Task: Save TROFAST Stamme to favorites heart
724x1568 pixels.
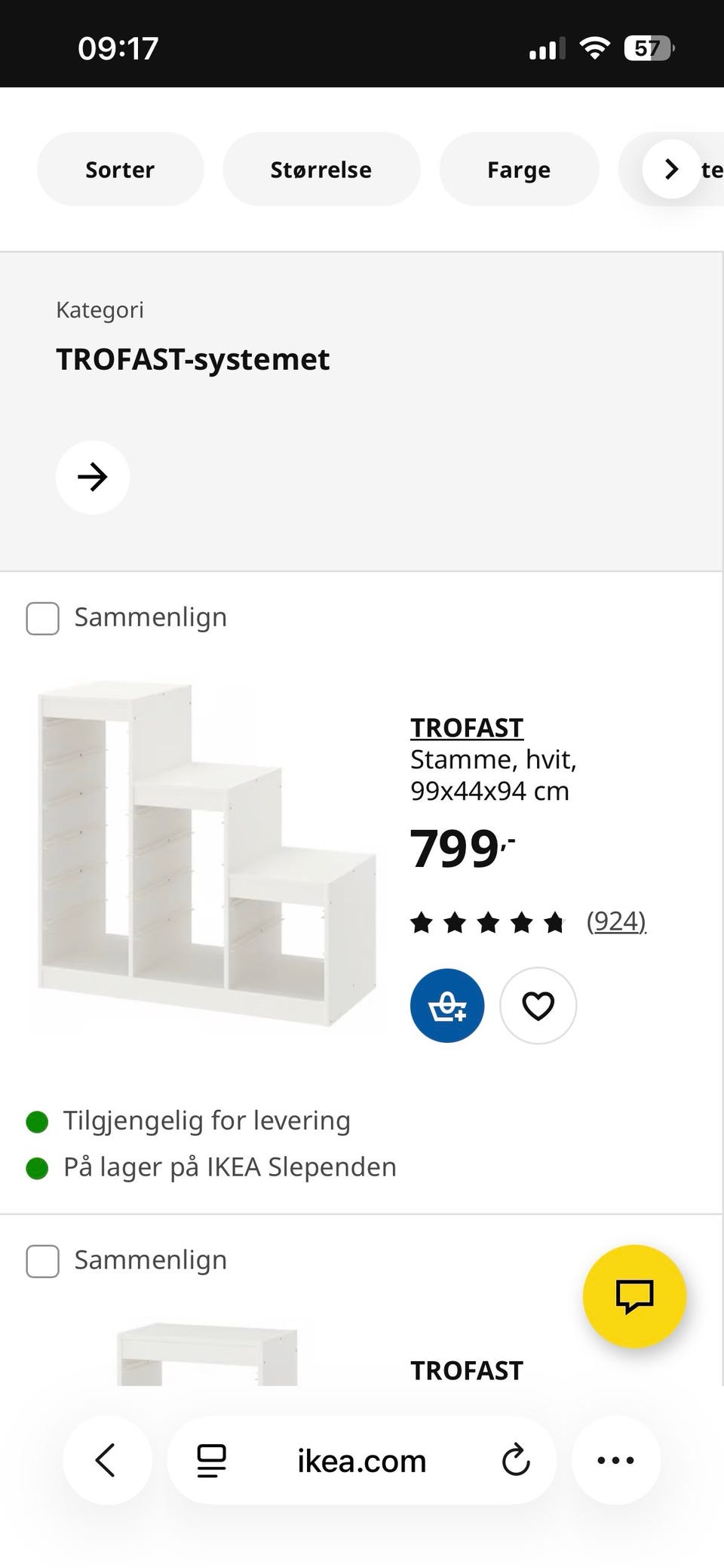Action: 538,1005
